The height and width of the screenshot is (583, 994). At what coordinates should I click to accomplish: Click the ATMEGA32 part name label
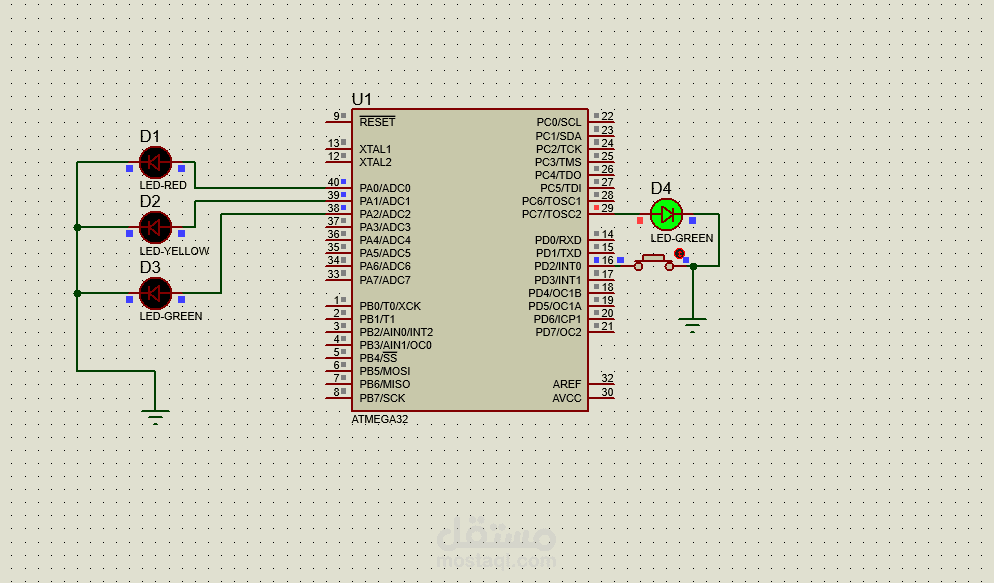tap(380, 420)
